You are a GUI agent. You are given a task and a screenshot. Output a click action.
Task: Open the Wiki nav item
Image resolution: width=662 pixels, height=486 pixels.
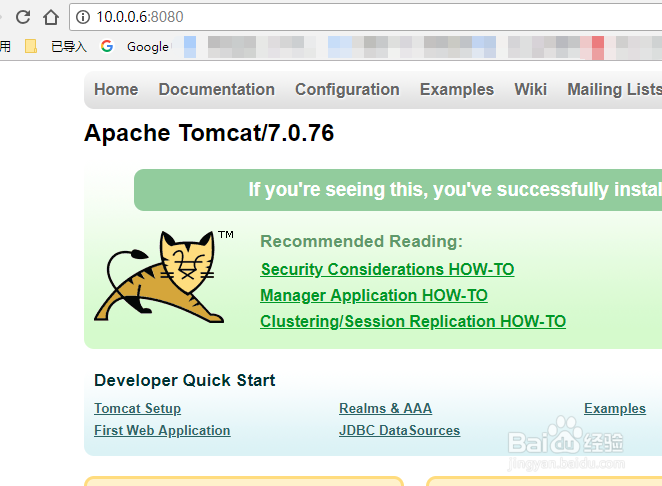click(x=530, y=90)
